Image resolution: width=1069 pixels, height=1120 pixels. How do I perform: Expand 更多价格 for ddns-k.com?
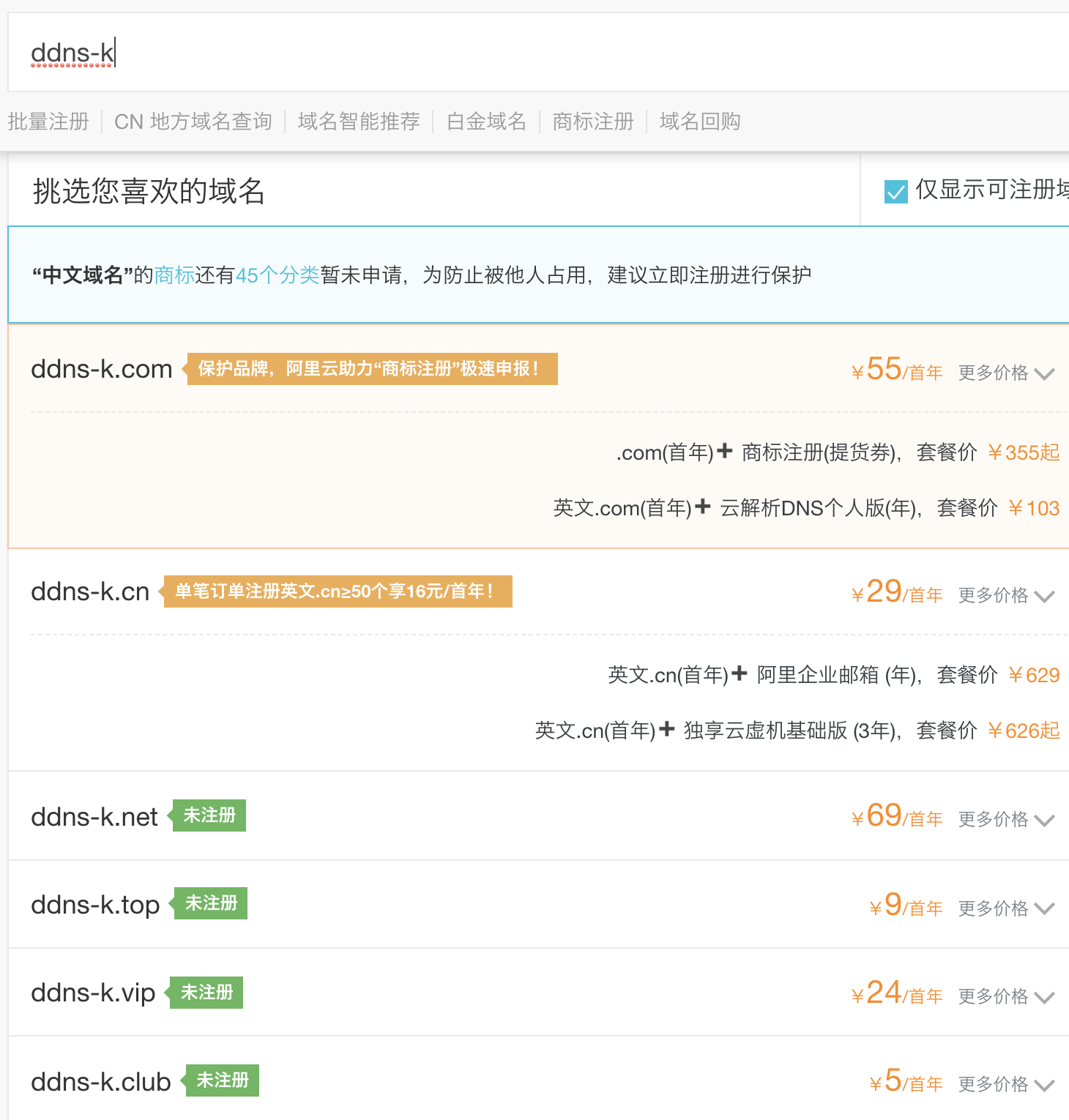pos(1006,373)
